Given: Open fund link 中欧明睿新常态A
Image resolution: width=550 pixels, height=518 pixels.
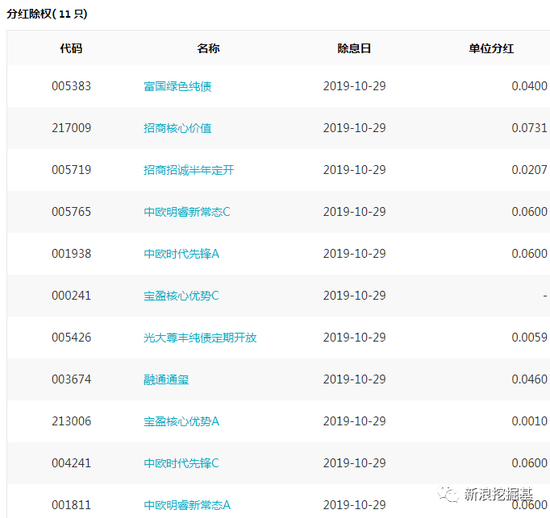Looking at the screenshot, I should (187, 505).
